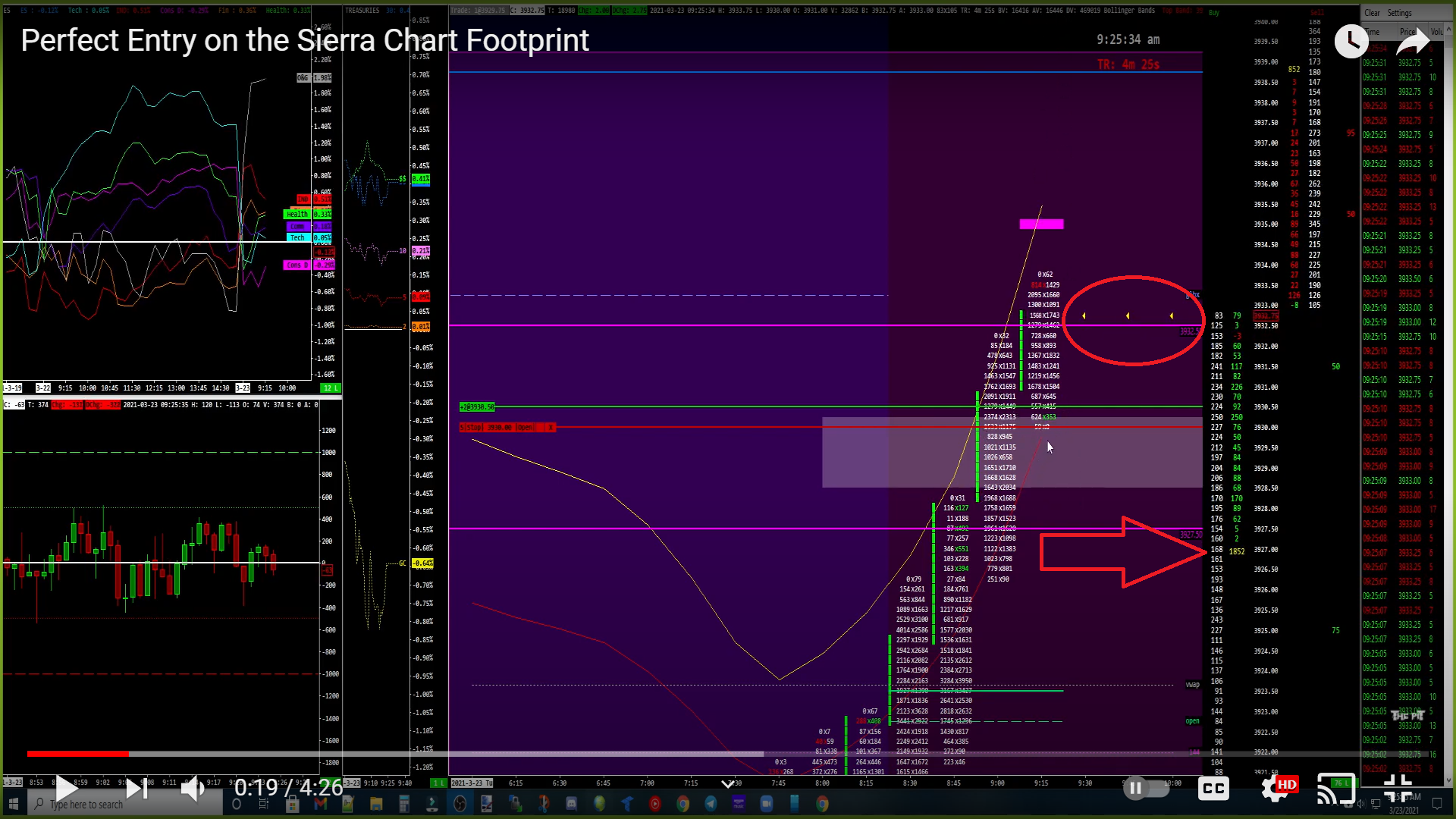The height and width of the screenshot is (819, 1456).
Task: Seek using the video progress bar
Action: (x=728, y=754)
